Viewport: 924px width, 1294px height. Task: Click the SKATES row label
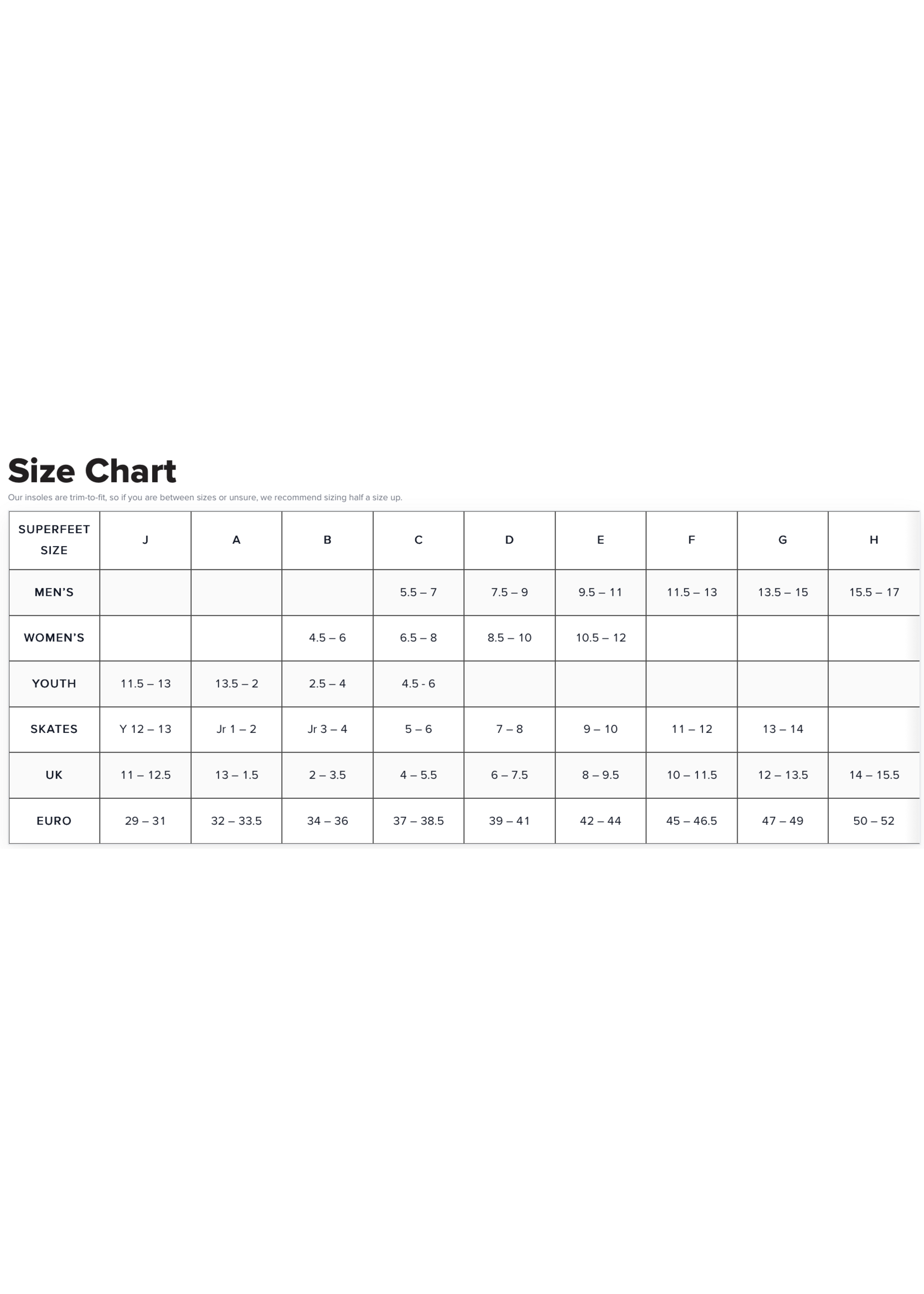pyautogui.click(x=54, y=729)
